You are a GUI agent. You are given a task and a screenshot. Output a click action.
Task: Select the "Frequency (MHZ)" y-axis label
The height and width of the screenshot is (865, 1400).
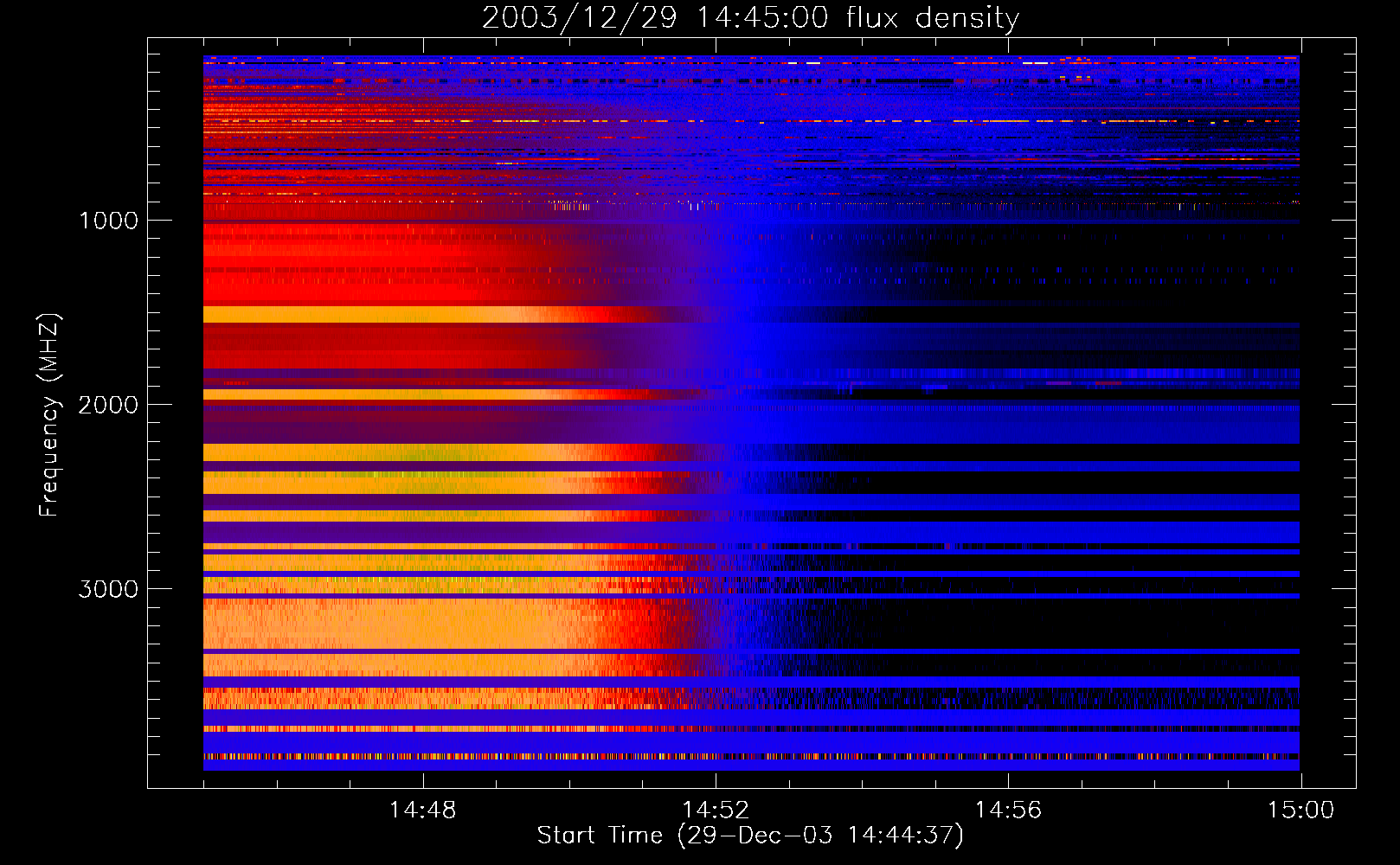tap(49, 415)
